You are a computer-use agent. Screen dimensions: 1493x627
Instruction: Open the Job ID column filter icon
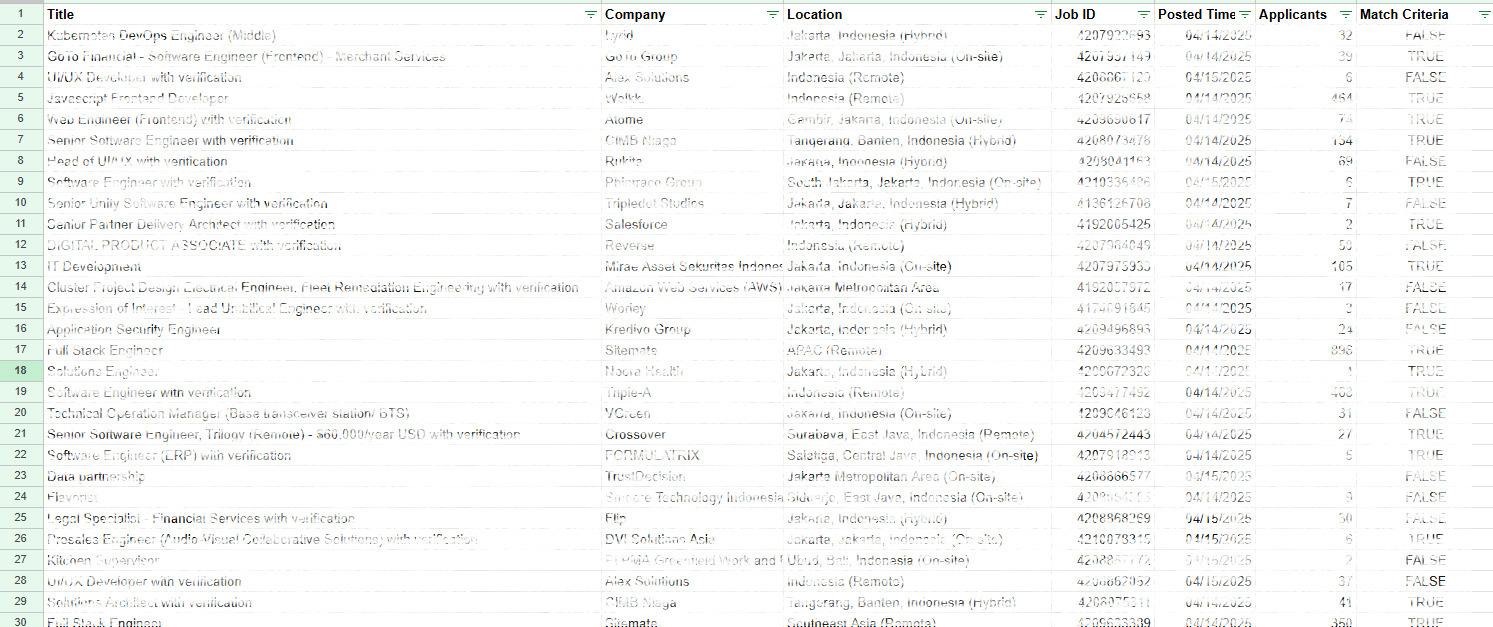(1143, 15)
